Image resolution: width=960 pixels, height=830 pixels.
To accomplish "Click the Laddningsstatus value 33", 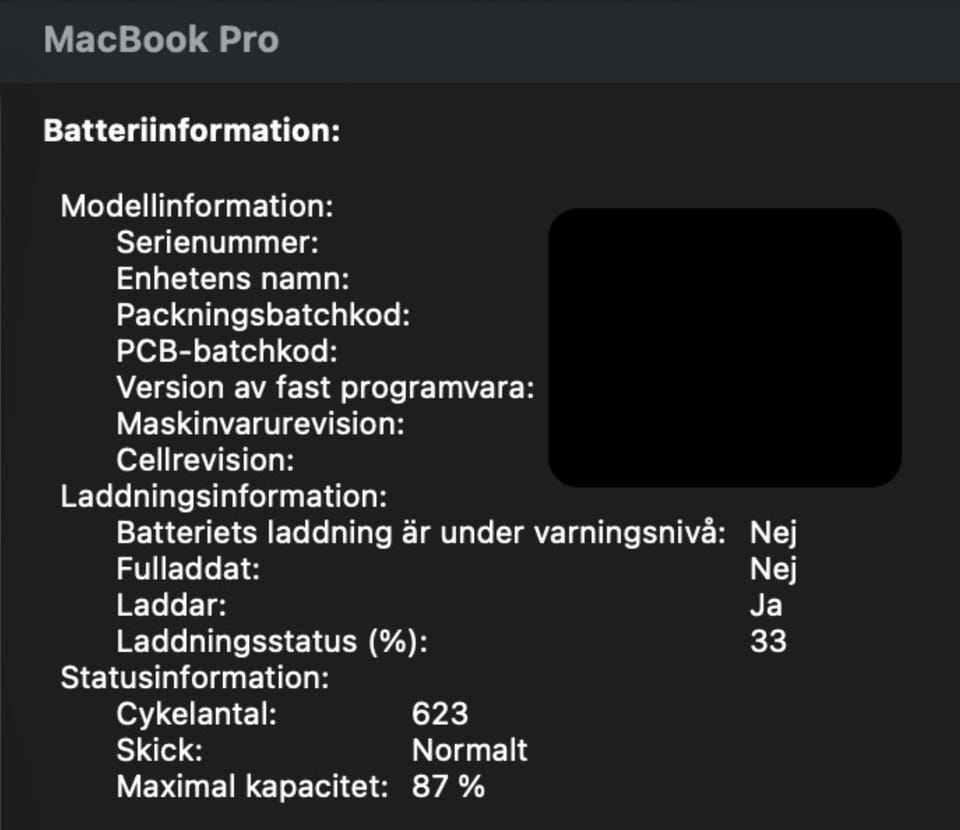I will (x=768, y=641).
